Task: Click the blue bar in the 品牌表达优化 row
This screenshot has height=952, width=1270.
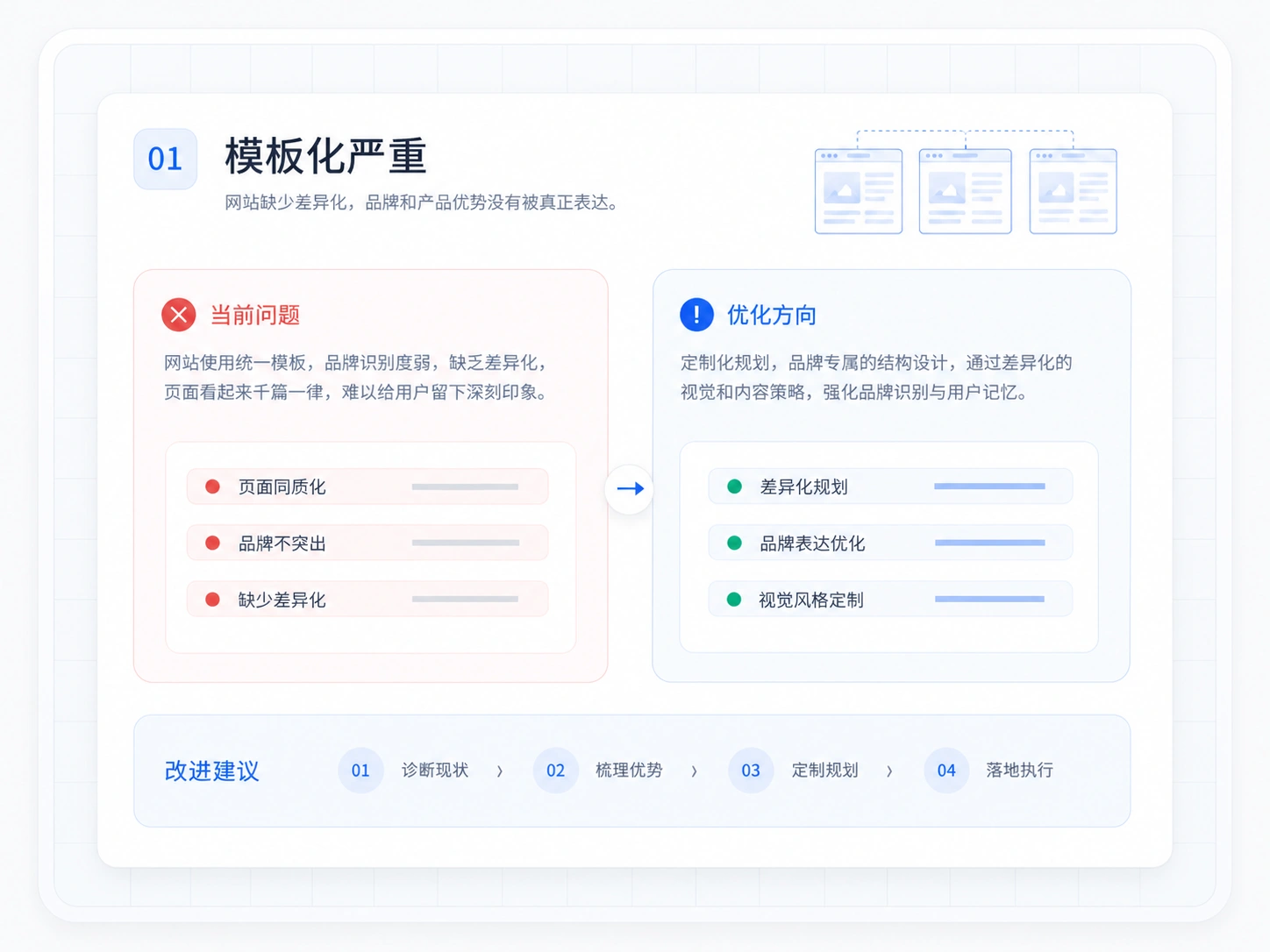Action: click(989, 543)
